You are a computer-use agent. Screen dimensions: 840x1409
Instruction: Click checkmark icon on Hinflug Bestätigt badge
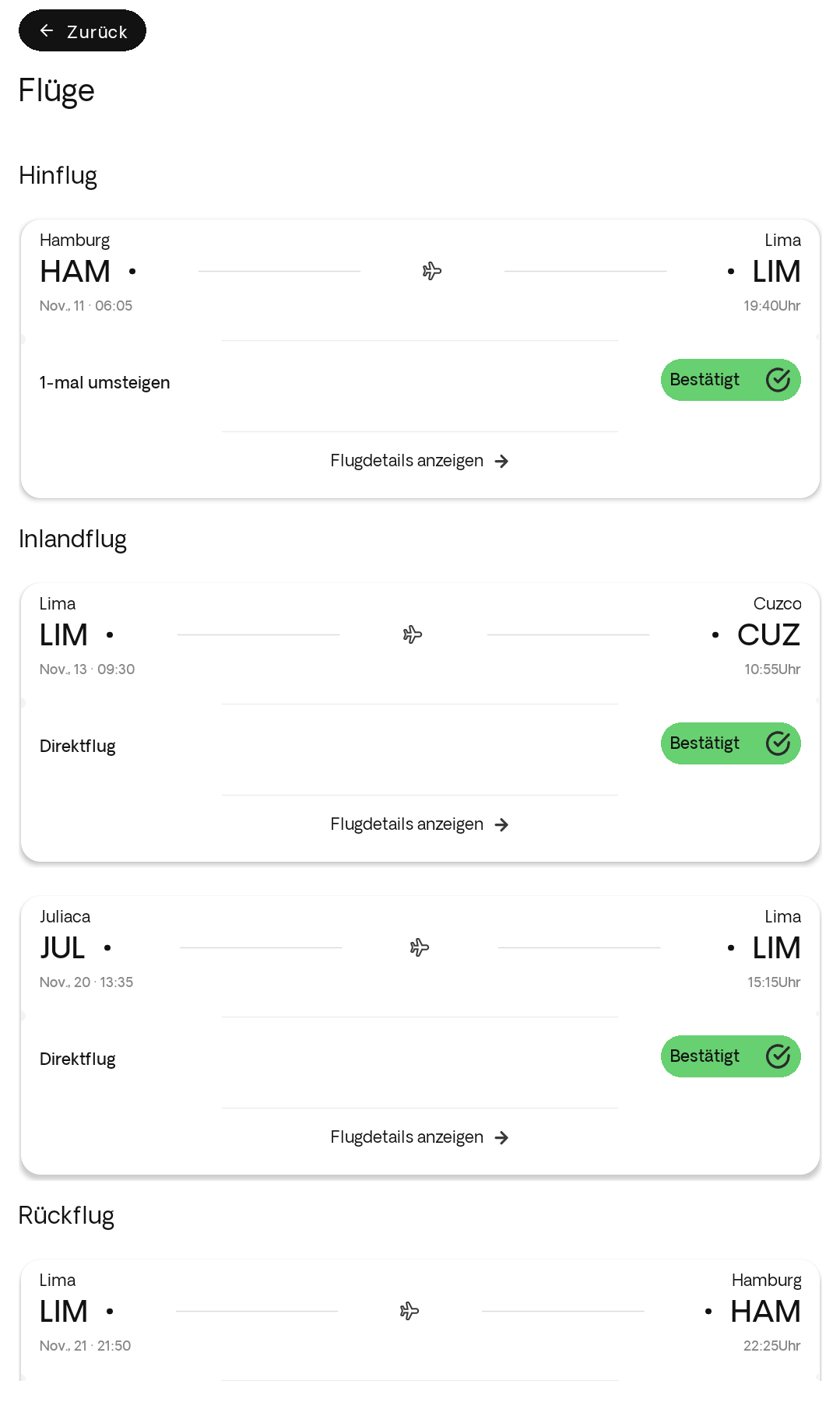778,380
